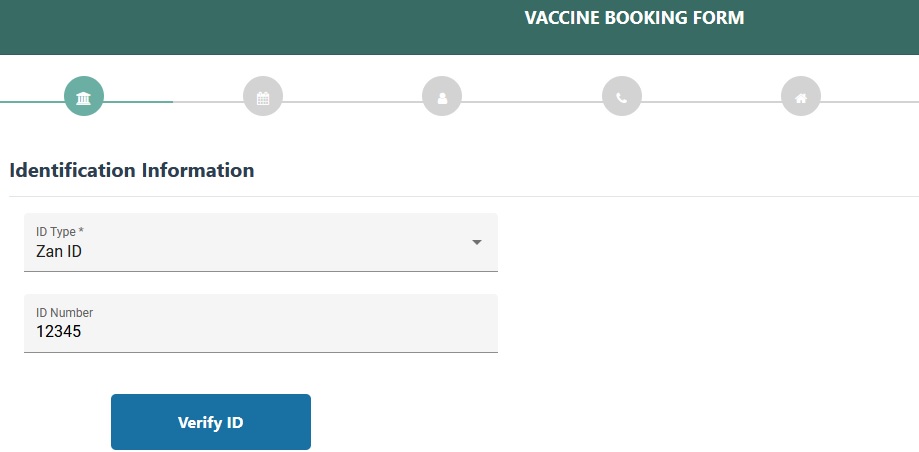Click progress line between calendar and person steps
The height and width of the screenshot is (452, 919).
pos(352,102)
